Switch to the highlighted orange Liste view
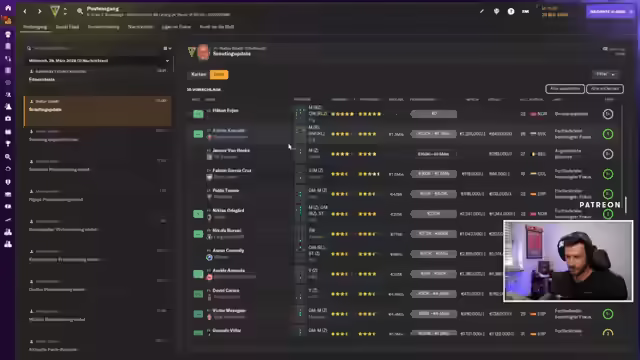Screen dimensions: 640x360 219,74
